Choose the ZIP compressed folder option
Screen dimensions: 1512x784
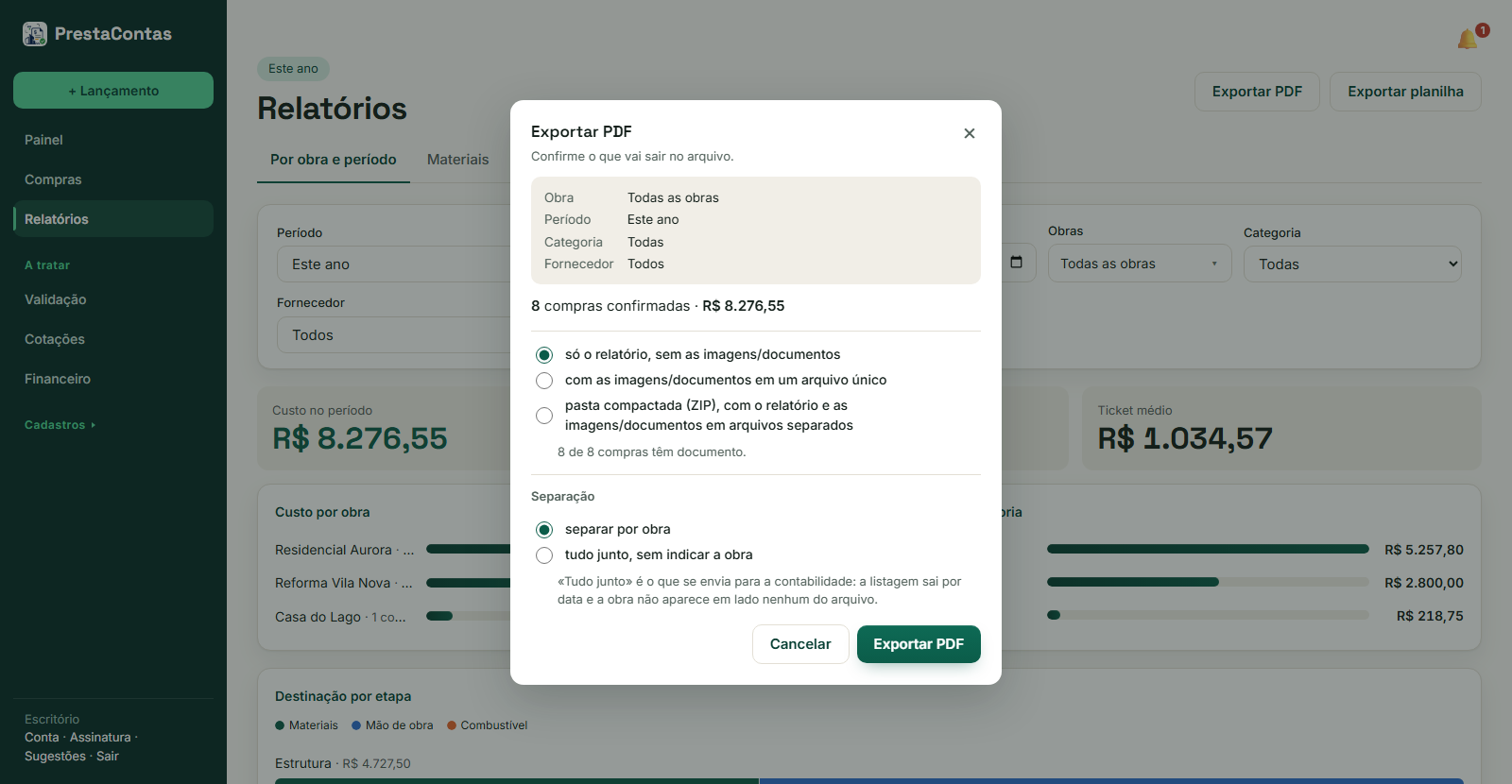544,416
